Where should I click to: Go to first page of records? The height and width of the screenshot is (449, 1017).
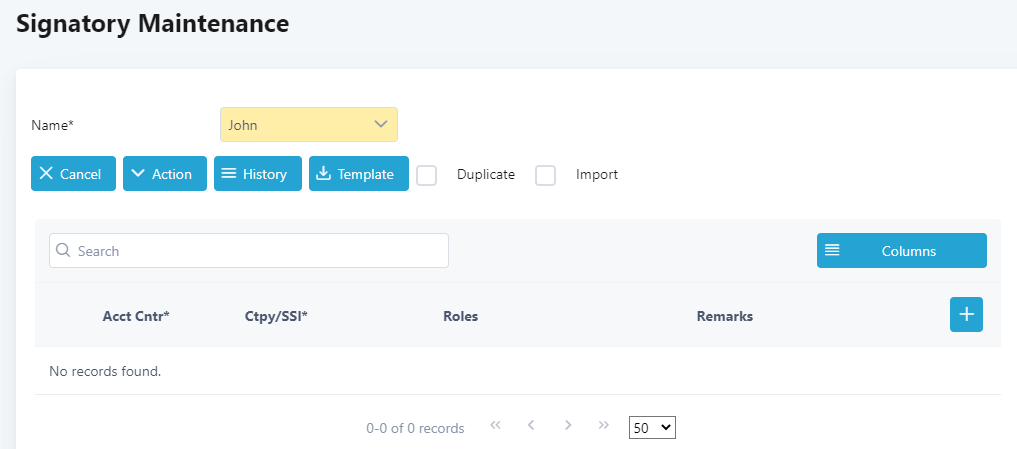pos(496,425)
